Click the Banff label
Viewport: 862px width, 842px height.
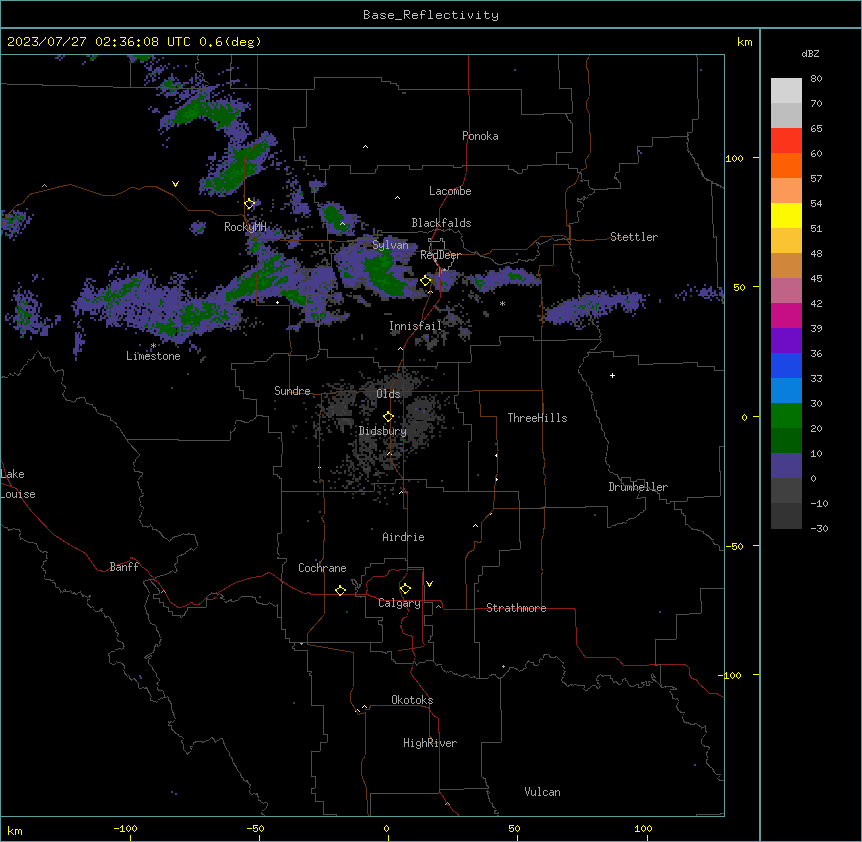[124, 567]
